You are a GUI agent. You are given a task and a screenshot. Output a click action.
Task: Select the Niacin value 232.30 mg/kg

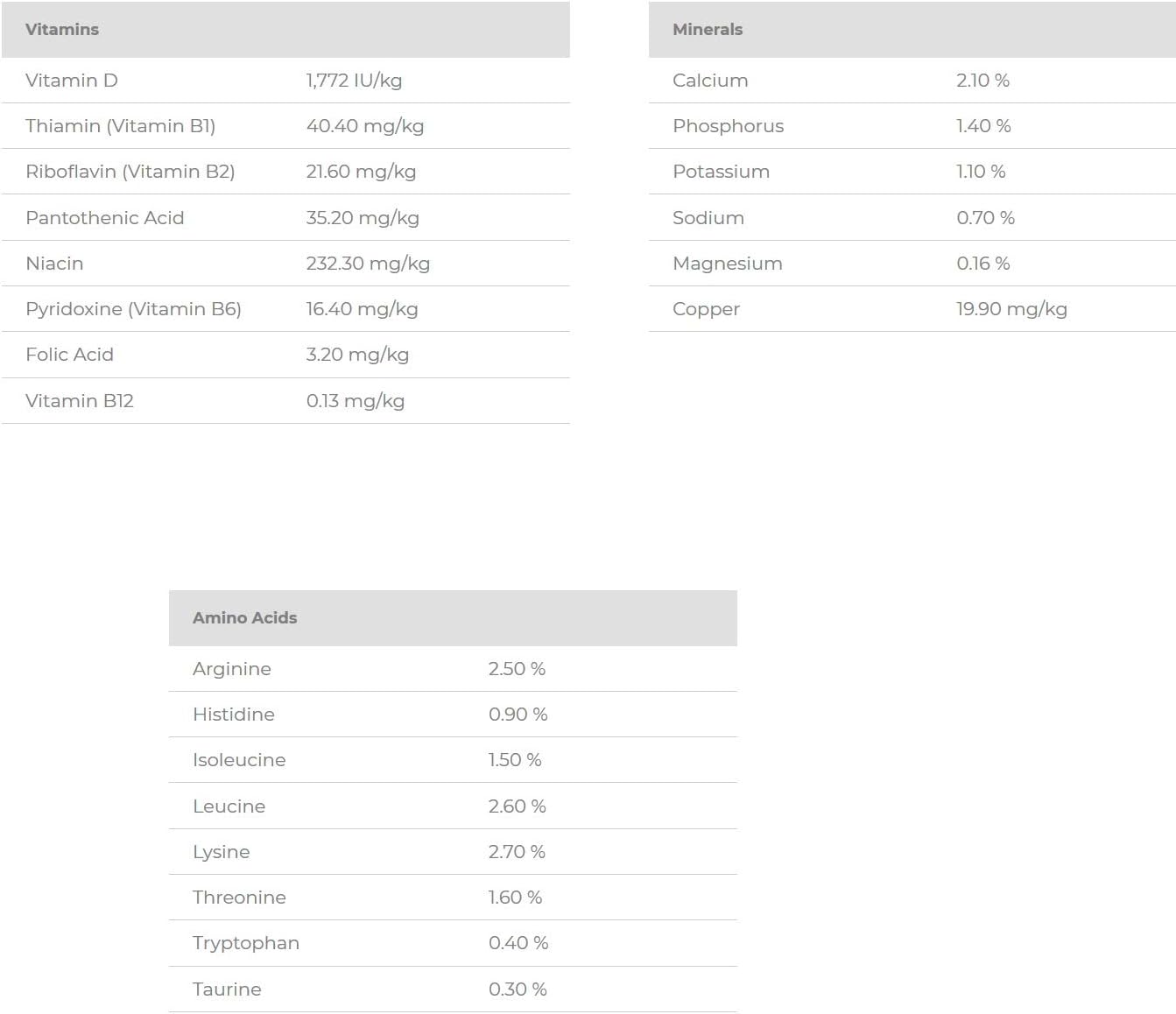click(x=368, y=264)
